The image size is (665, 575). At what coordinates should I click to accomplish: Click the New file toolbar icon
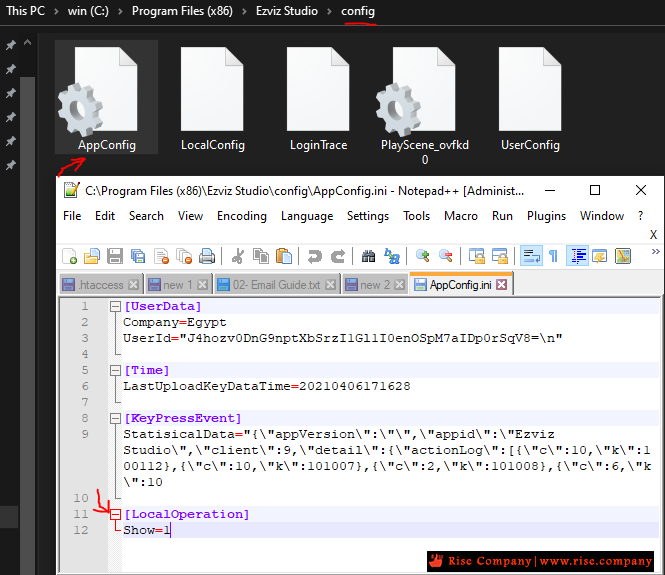click(70, 256)
